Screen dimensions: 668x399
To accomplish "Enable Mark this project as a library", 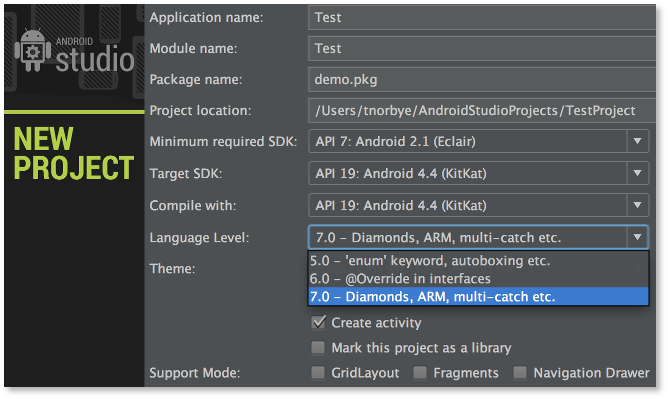I will [x=318, y=347].
